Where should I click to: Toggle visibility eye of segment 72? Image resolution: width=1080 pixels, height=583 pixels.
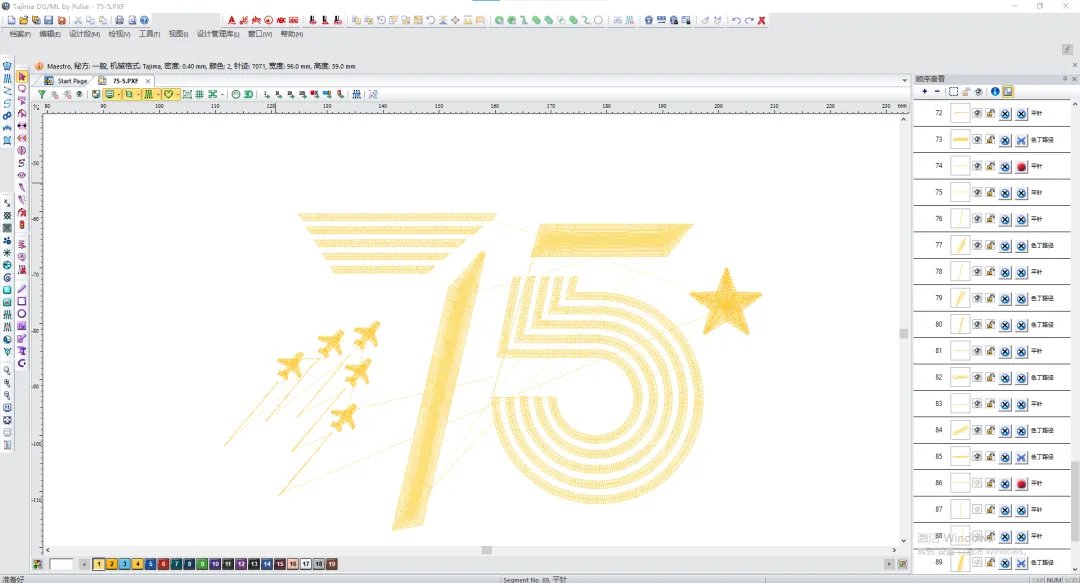(977, 113)
